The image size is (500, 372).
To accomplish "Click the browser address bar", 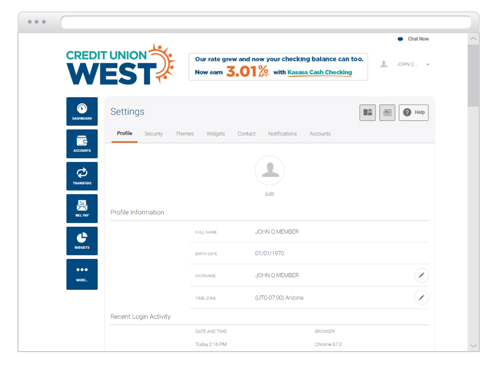I will coord(266,22).
